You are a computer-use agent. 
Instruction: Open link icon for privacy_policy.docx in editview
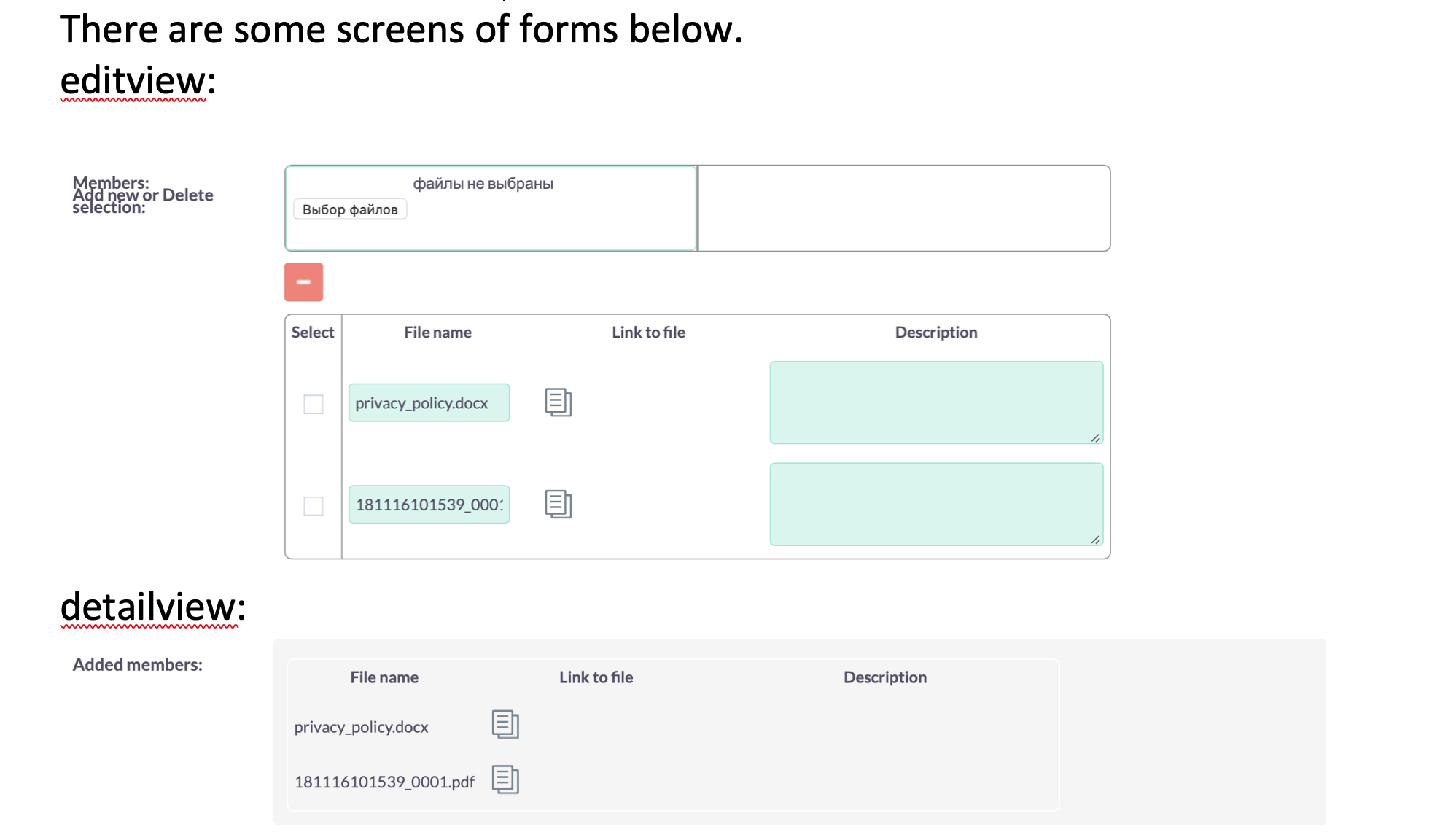(x=558, y=402)
